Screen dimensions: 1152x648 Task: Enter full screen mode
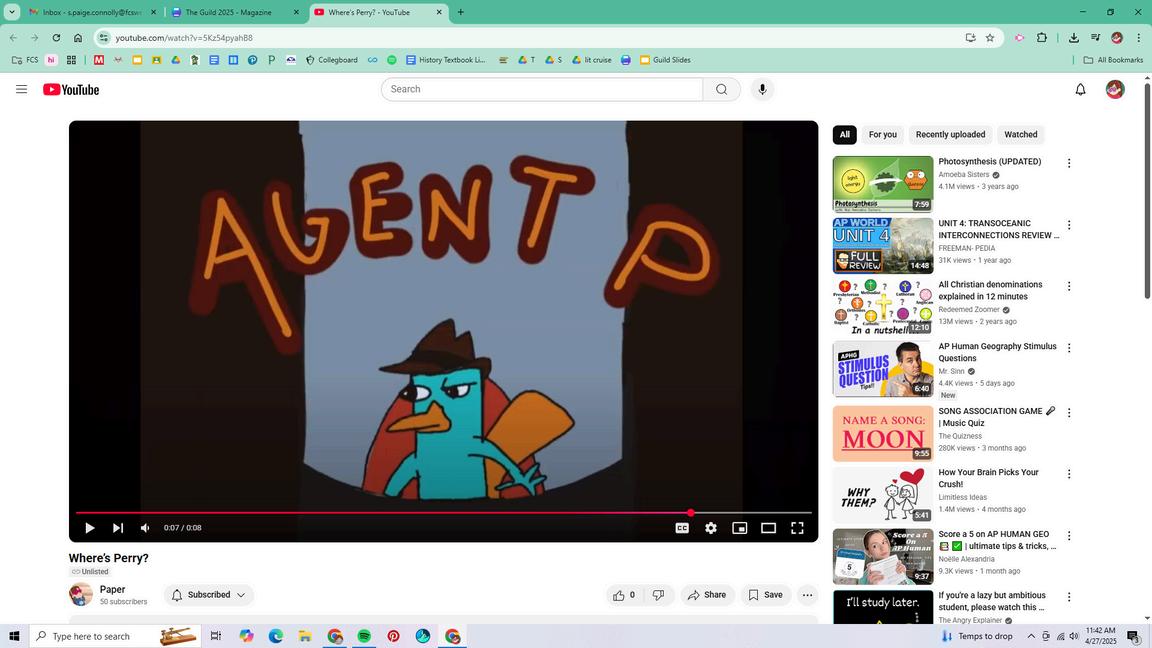coord(797,528)
